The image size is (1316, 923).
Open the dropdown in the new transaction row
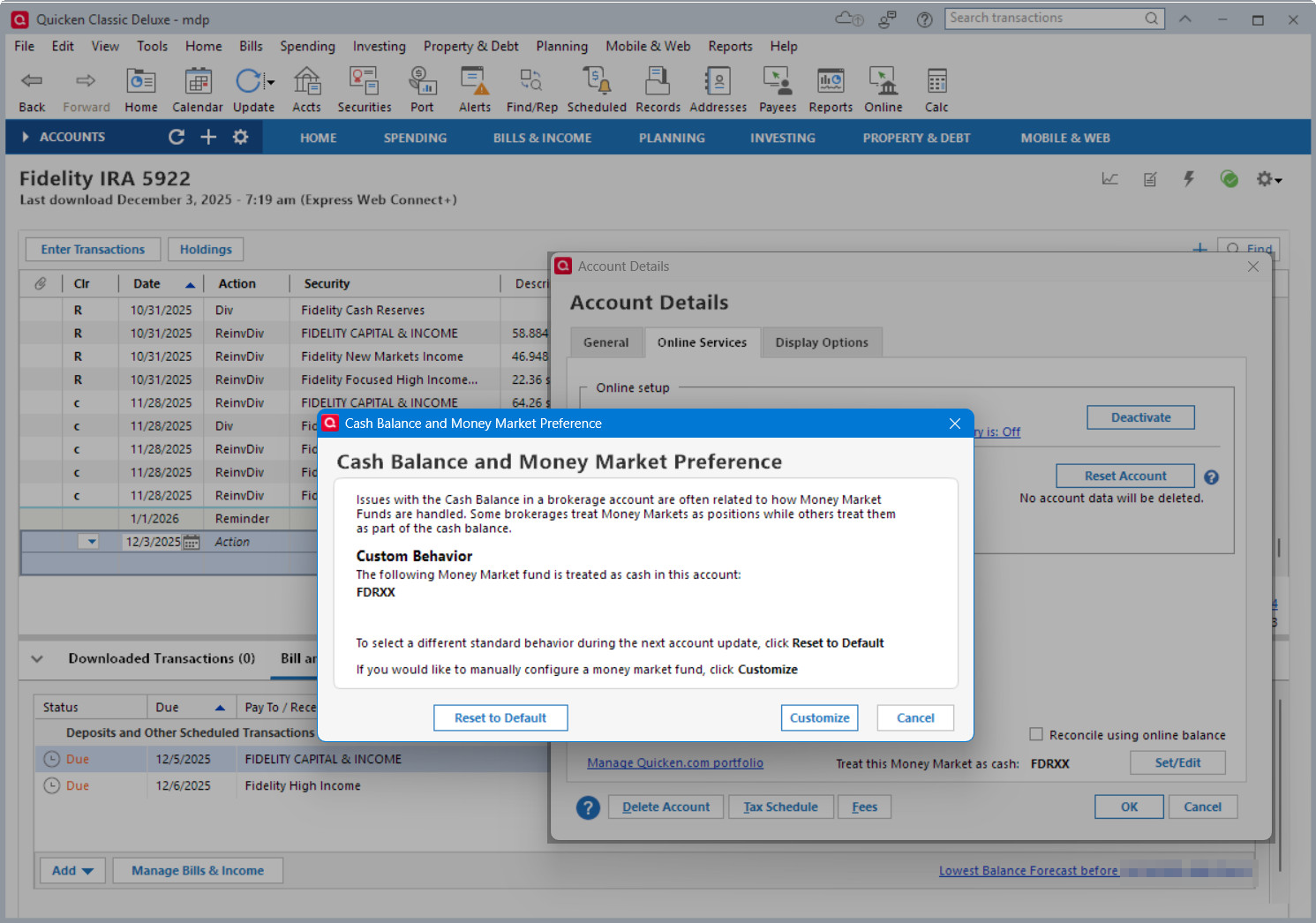[92, 542]
